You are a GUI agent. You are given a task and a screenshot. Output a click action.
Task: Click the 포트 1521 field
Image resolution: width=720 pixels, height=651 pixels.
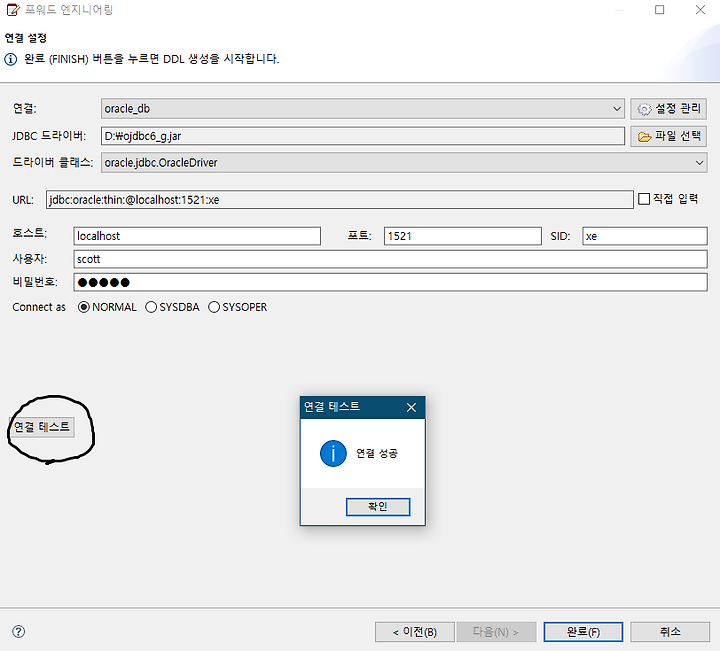click(462, 236)
